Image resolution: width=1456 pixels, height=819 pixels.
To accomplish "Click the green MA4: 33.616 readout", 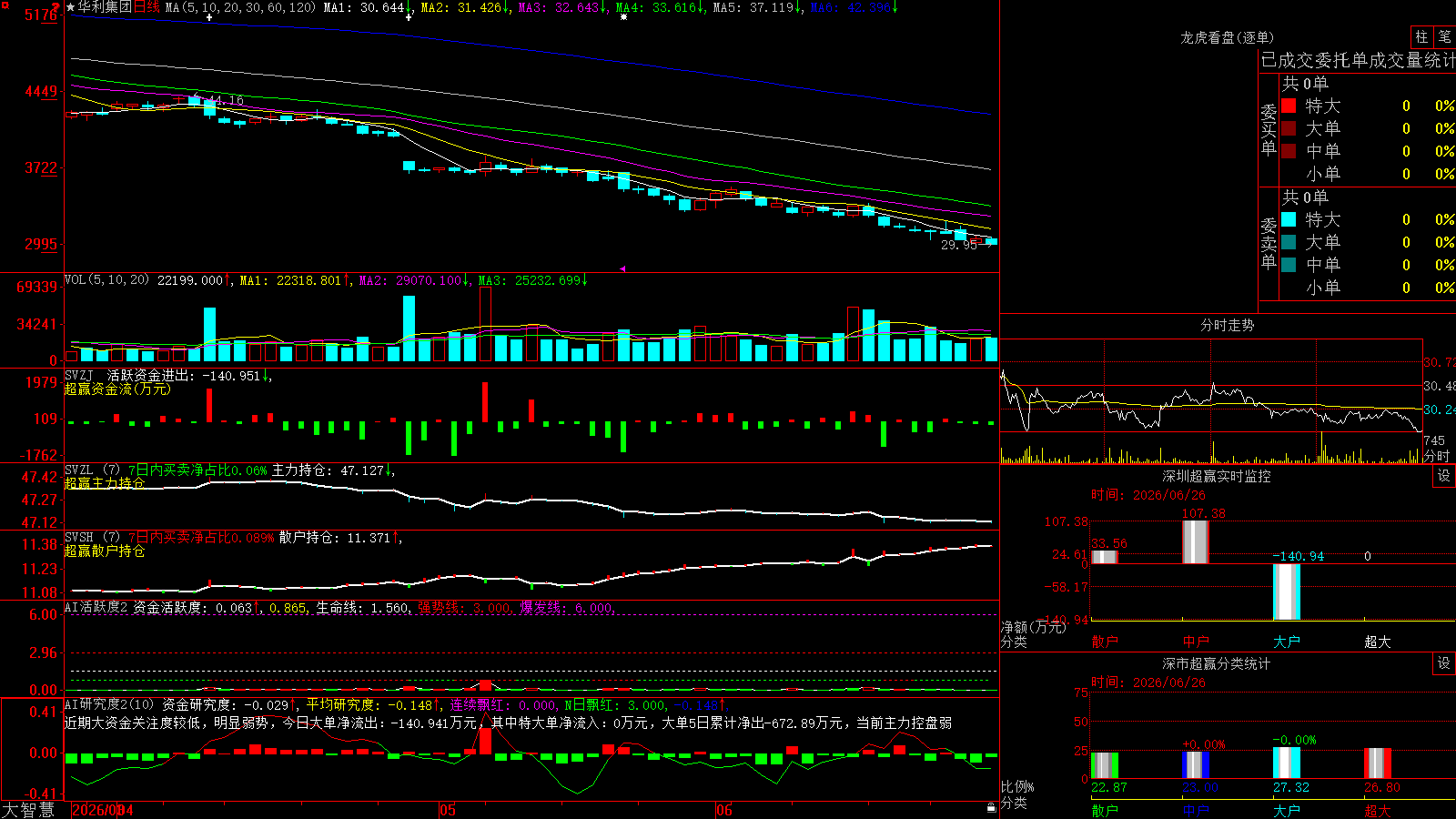I will click(656, 7).
